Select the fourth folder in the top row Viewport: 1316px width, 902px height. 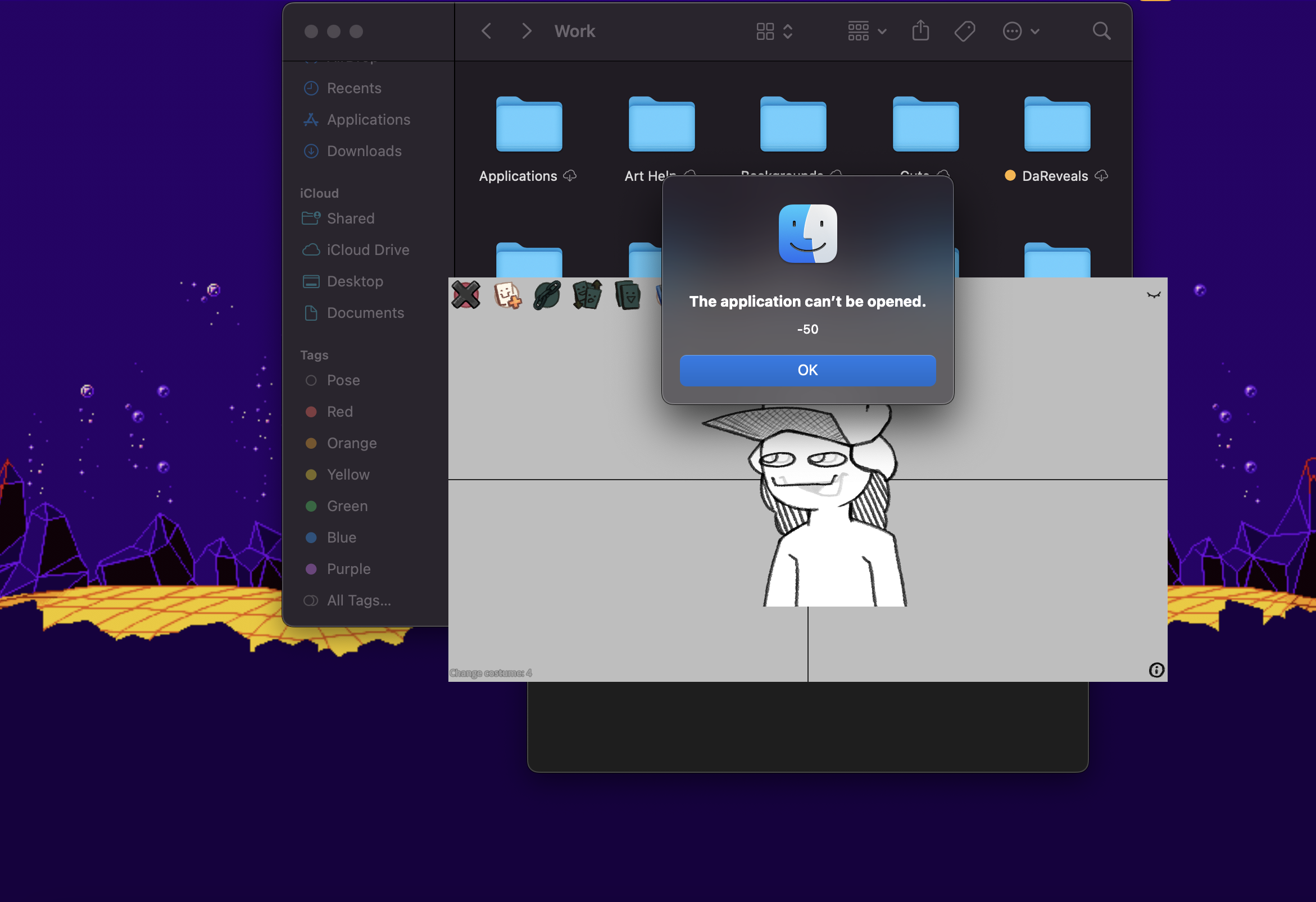(925, 124)
